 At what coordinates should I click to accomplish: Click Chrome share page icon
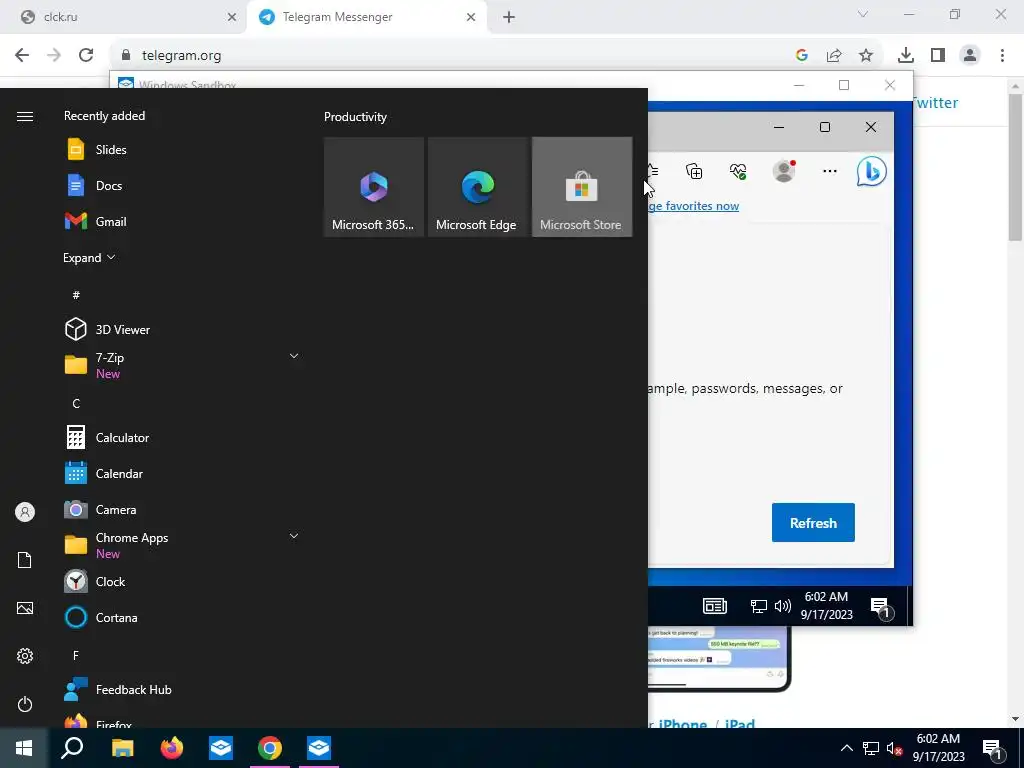point(834,56)
